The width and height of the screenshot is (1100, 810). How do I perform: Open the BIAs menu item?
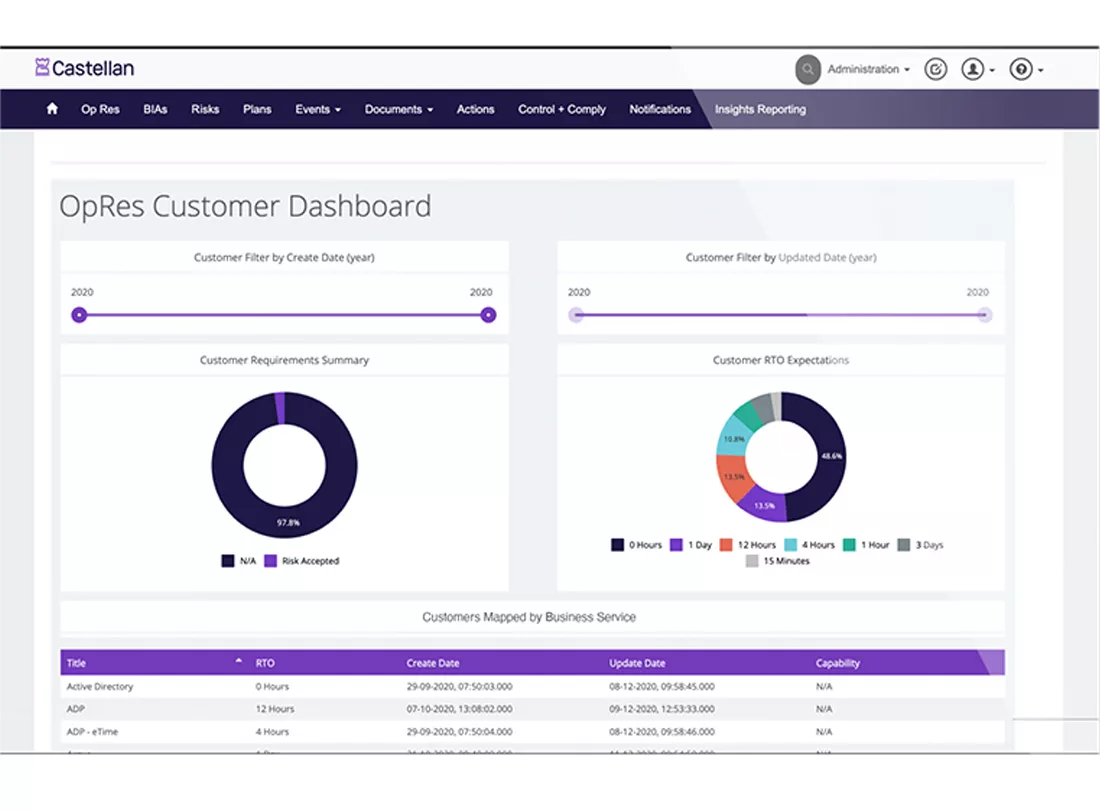pos(155,109)
